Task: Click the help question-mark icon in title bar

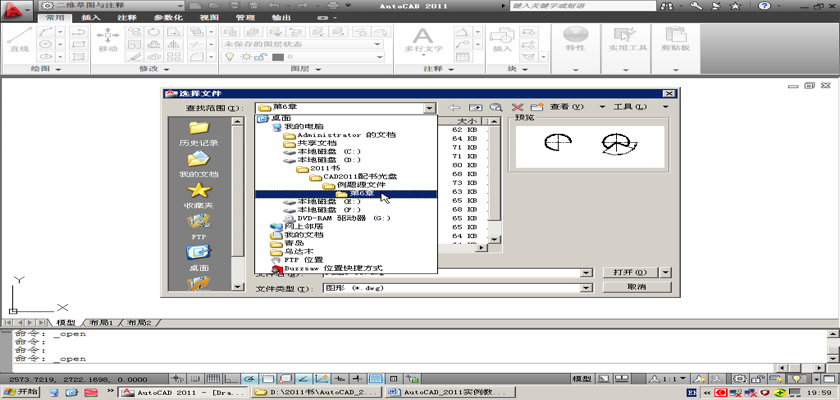Action: 764,6
